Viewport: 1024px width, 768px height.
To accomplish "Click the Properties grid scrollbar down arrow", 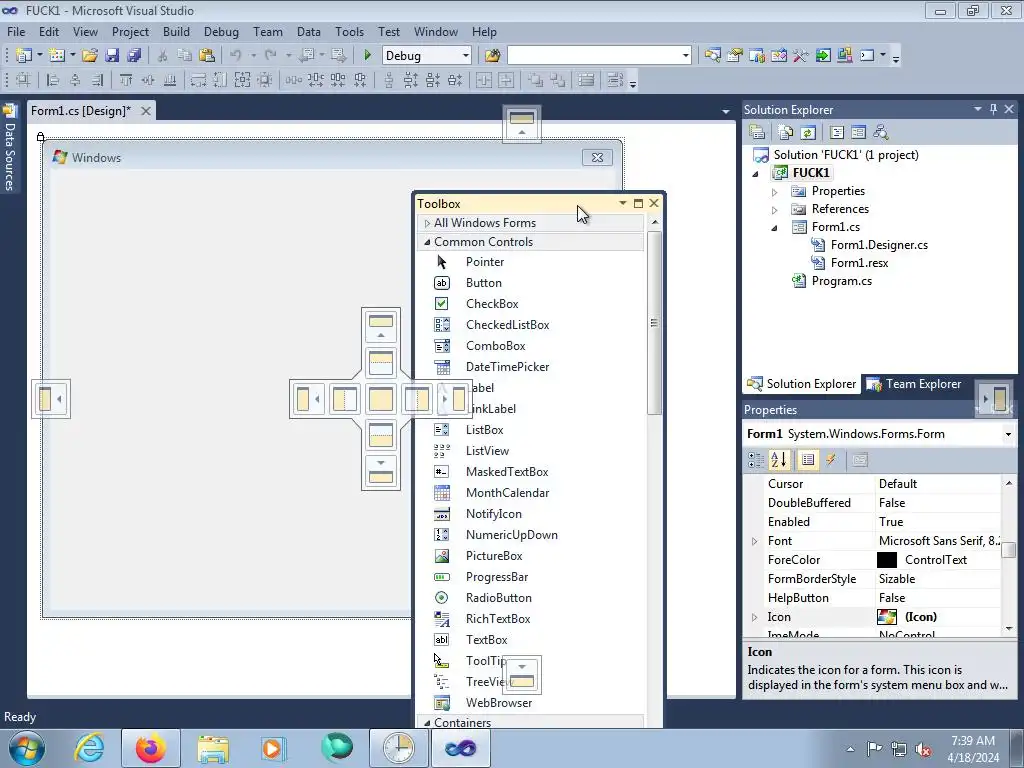I will (x=1009, y=629).
